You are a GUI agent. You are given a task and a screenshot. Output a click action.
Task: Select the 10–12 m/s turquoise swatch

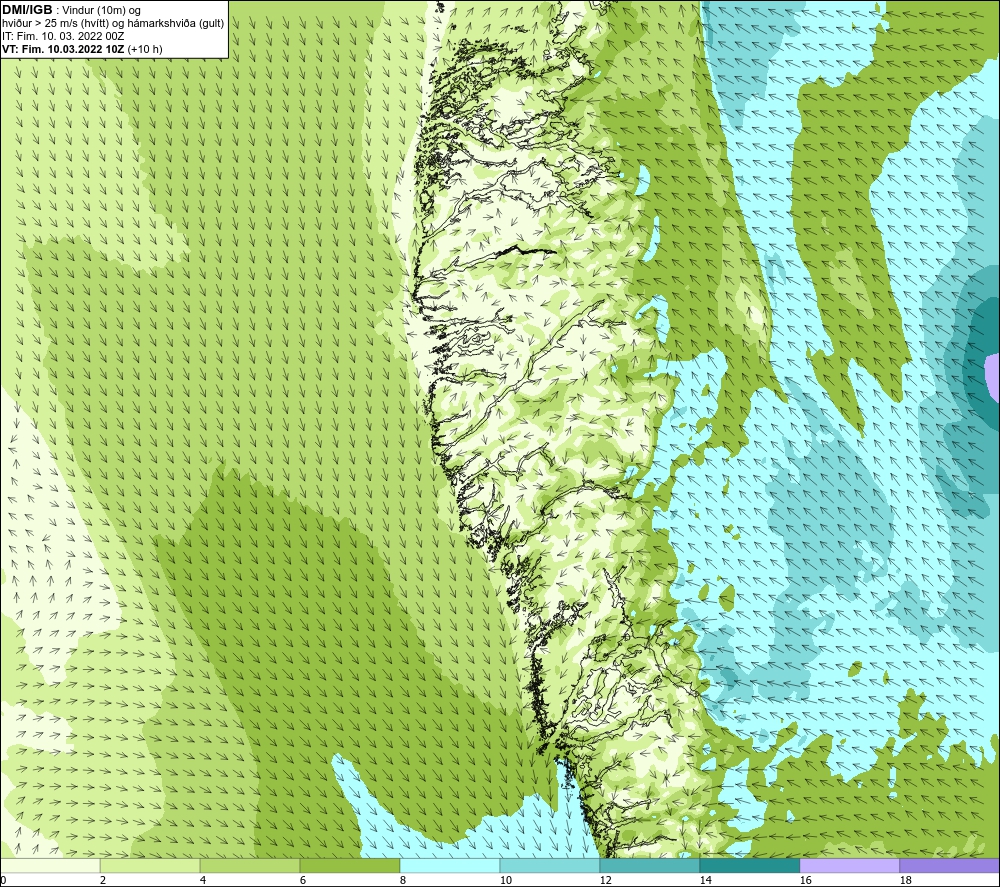tap(550, 865)
